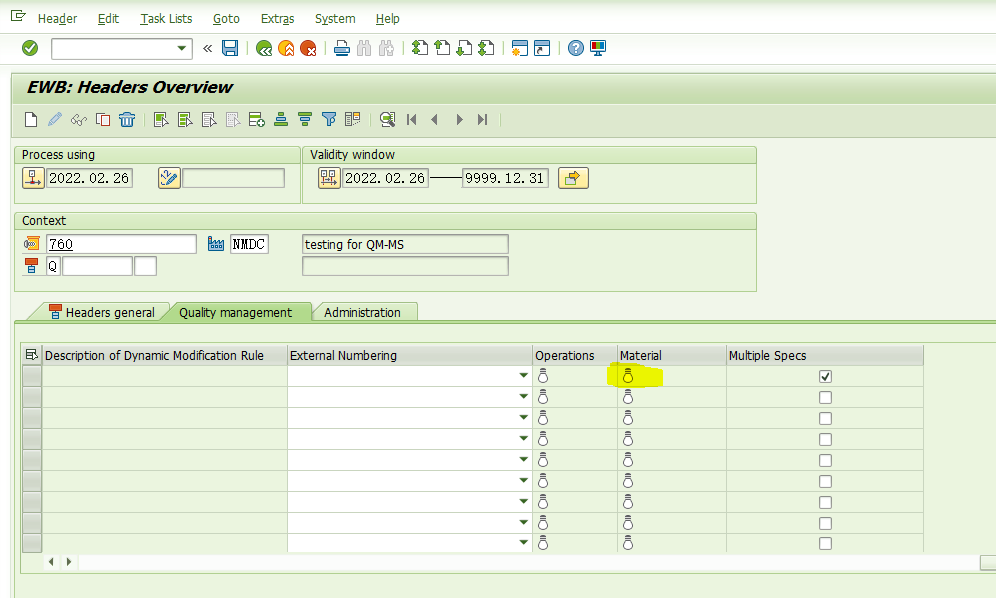This screenshot has width=996, height=598.
Task: Click the yellow button right of 9999.12.31
Action: [573, 178]
